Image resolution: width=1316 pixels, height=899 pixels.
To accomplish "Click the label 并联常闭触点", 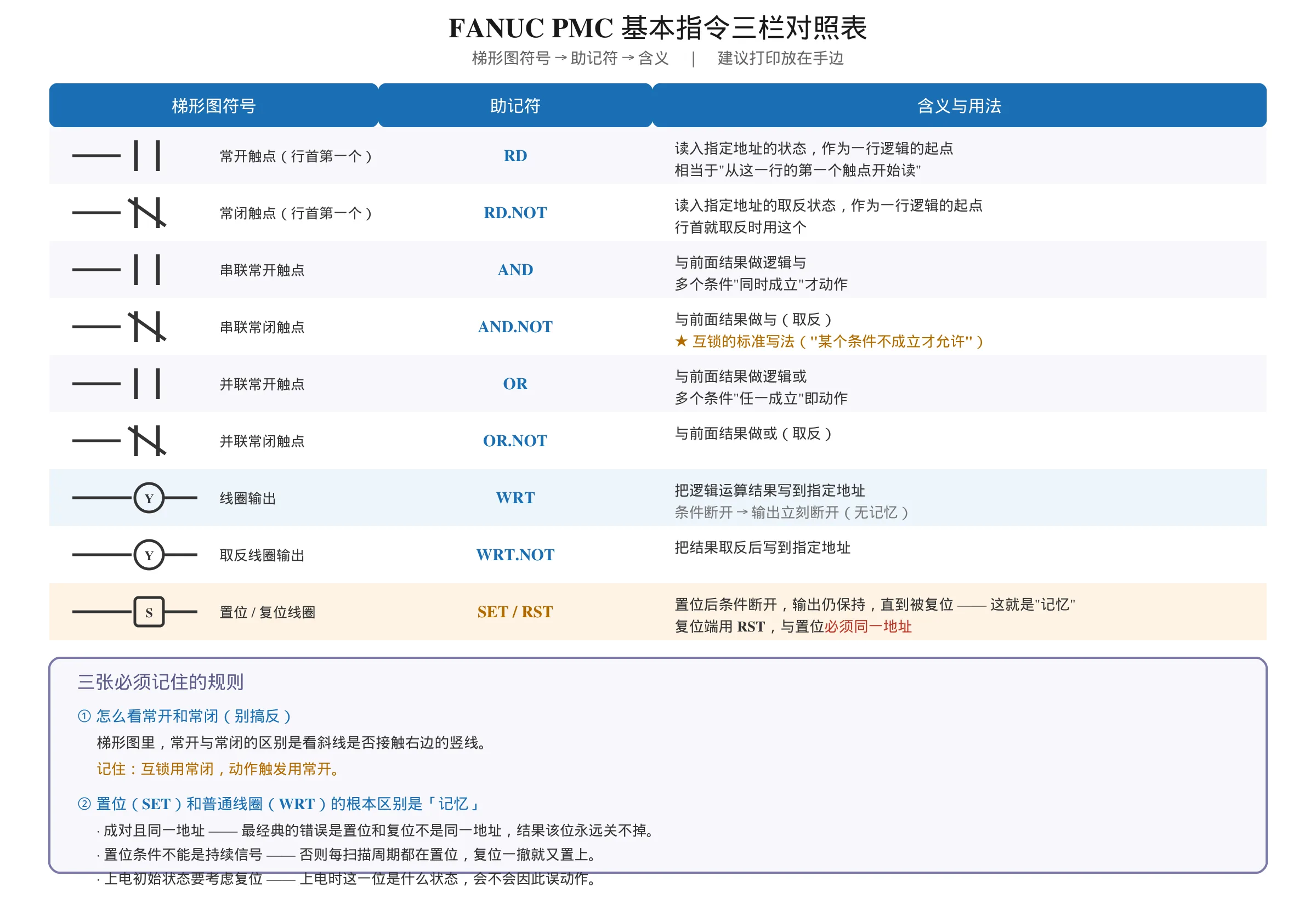I will click(x=262, y=441).
